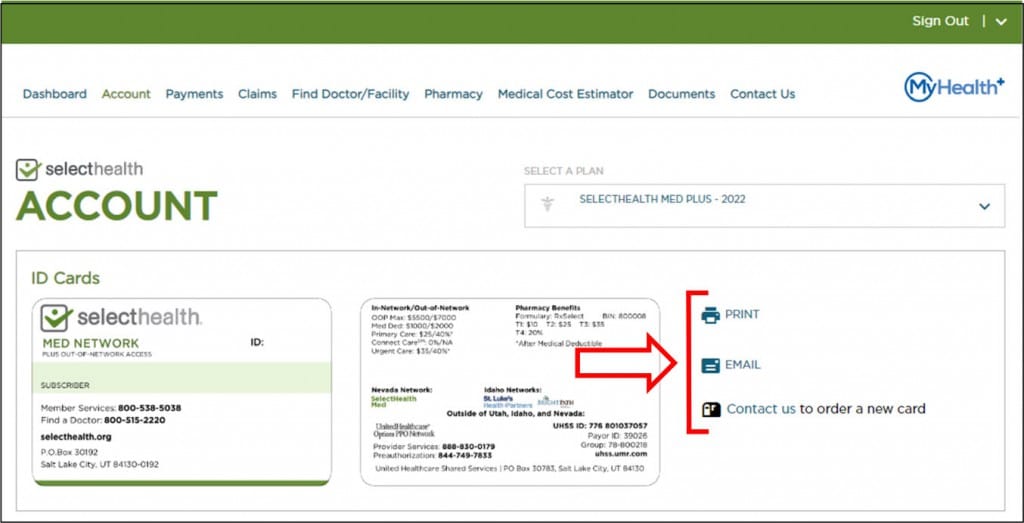Click the email envelope icon
This screenshot has height=523, width=1024.
click(710, 365)
